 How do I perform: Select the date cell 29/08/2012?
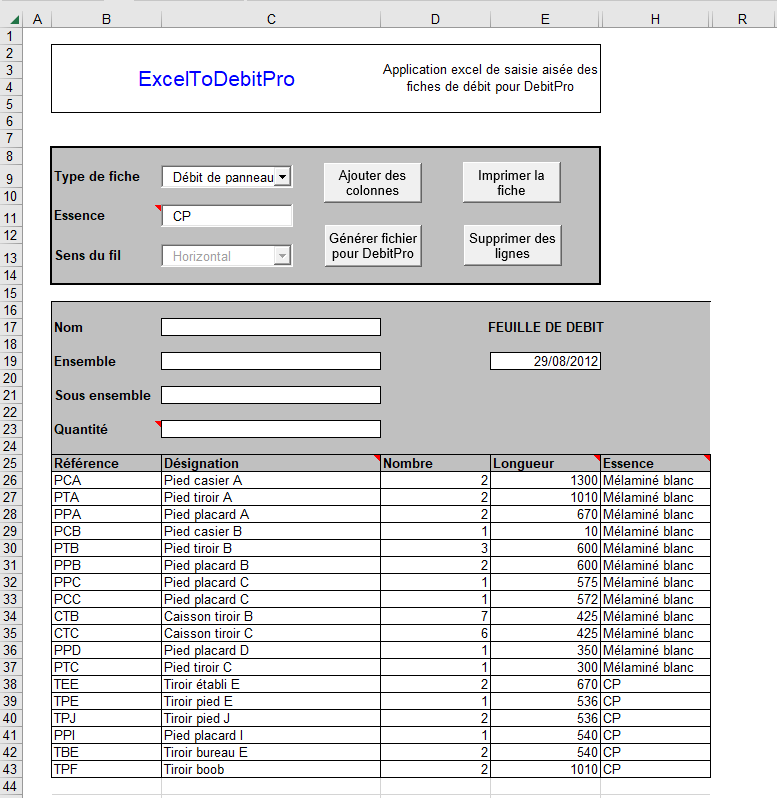click(x=545, y=361)
